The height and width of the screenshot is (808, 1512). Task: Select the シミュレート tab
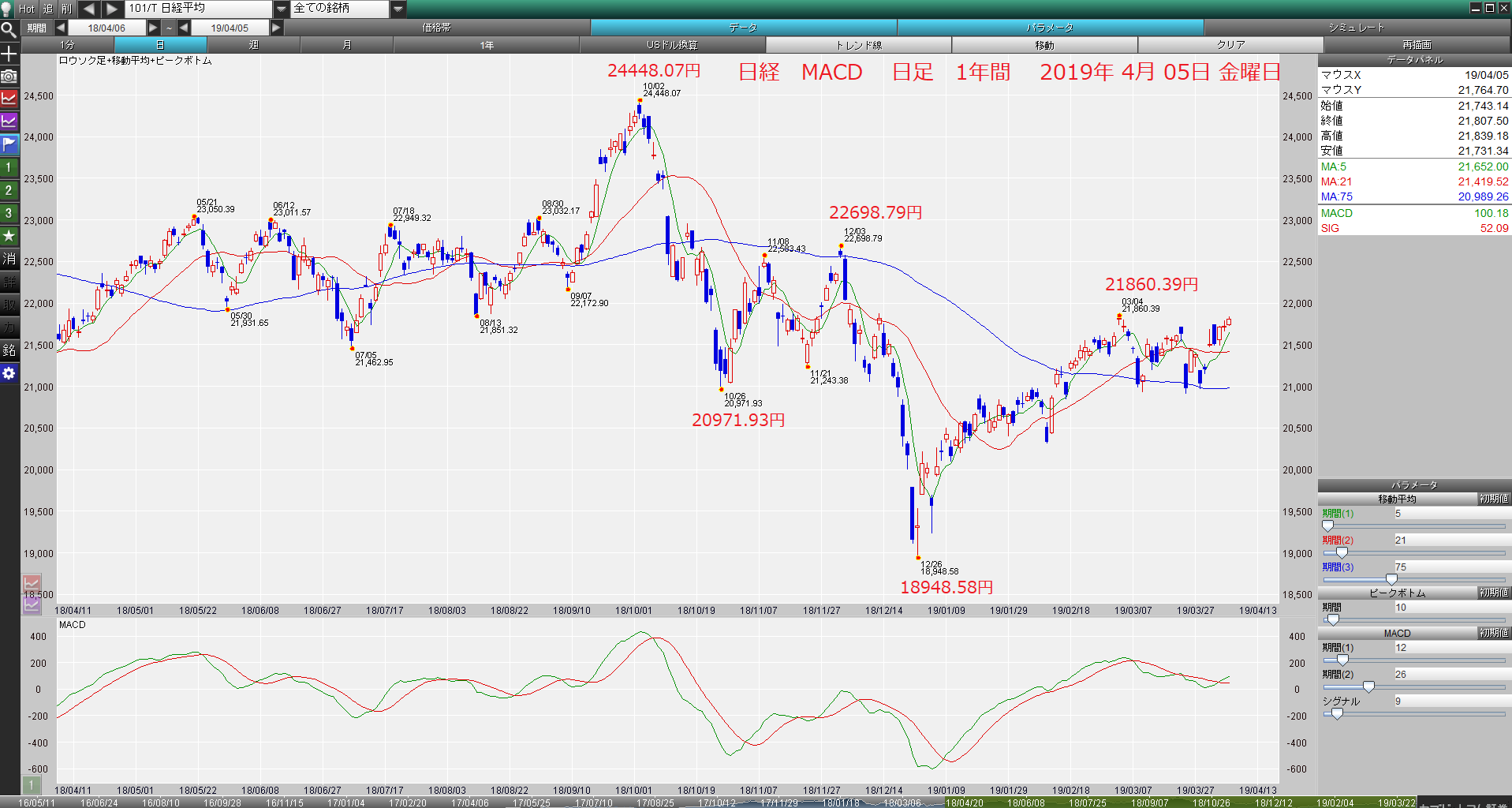pyautogui.click(x=1357, y=28)
